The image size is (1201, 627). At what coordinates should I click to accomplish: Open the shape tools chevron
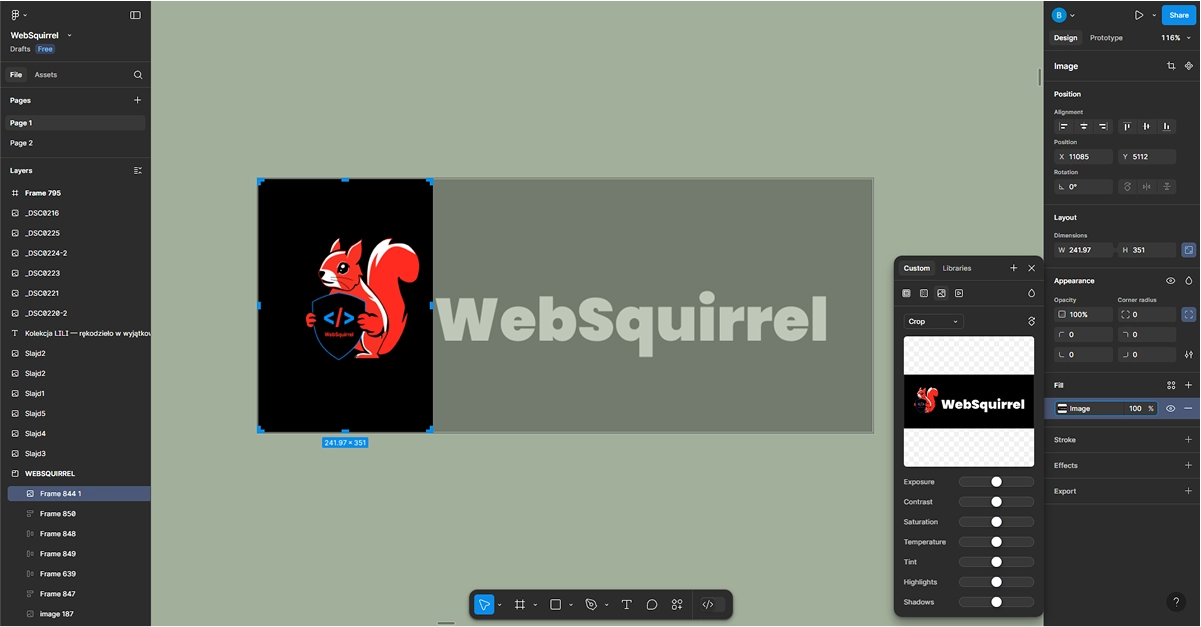[571, 604]
